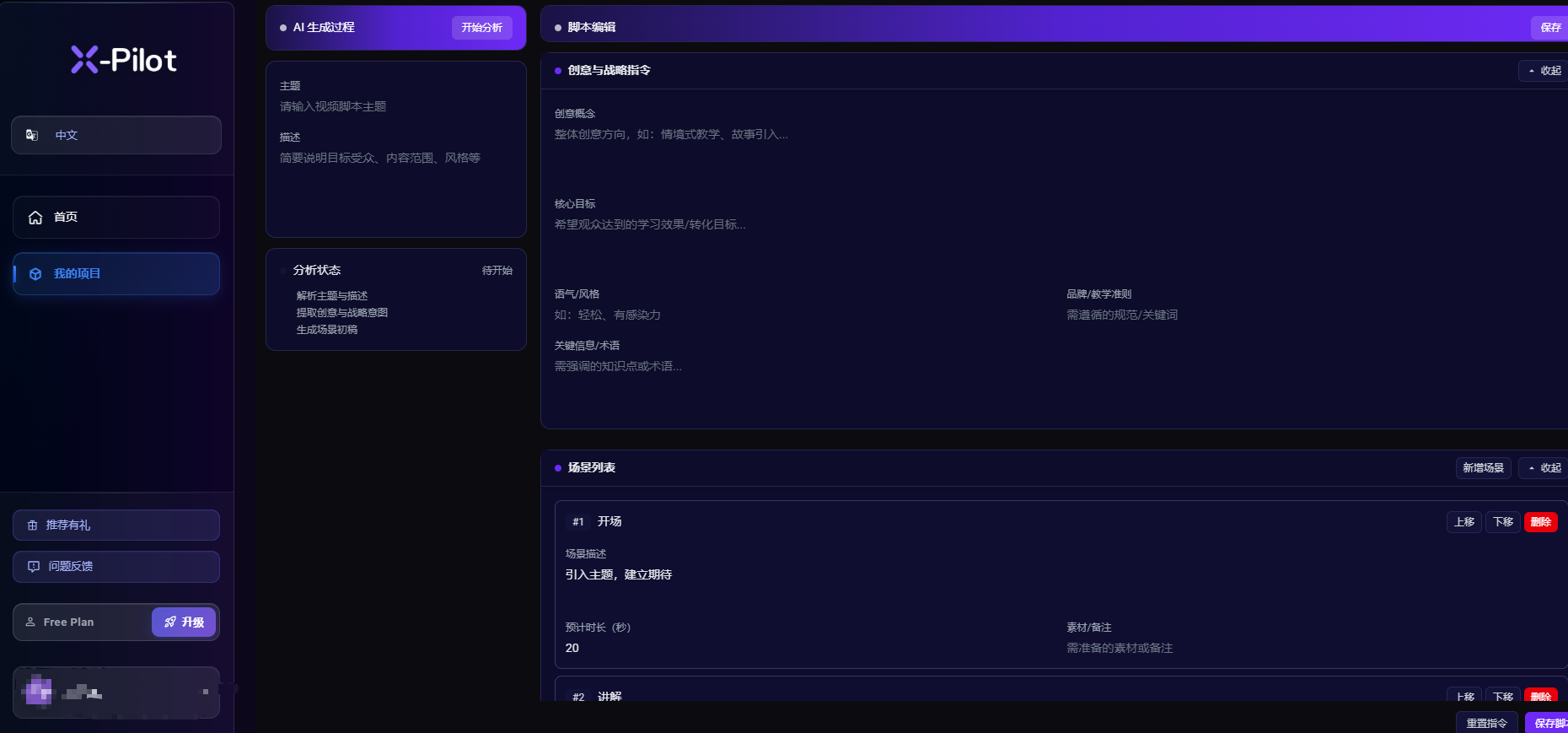This screenshot has height=733, width=1568.
Task: Click the home icon beside 首页
Action: click(35, 218)
